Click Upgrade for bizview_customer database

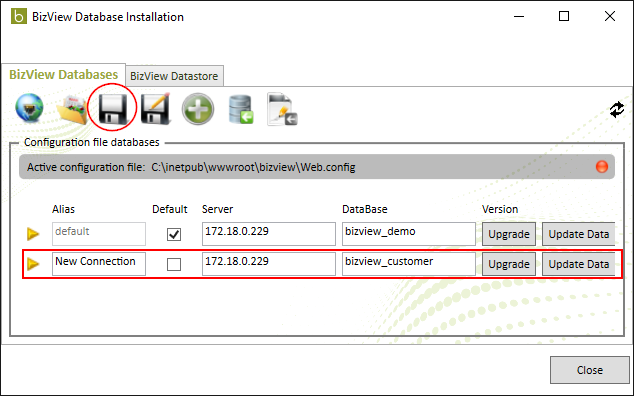pos(509,264)
